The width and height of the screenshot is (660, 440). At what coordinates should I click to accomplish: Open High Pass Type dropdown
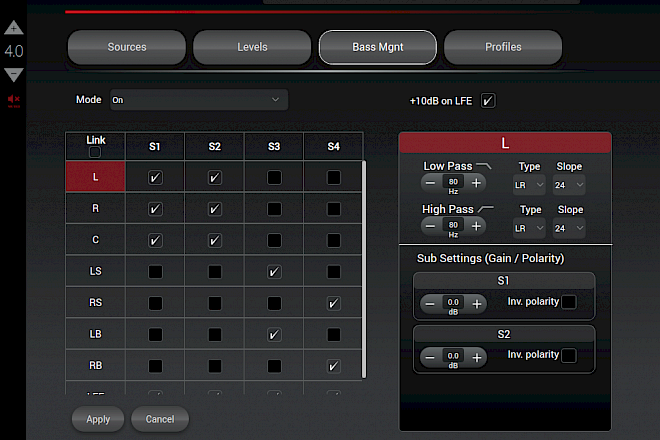(529, 228)
